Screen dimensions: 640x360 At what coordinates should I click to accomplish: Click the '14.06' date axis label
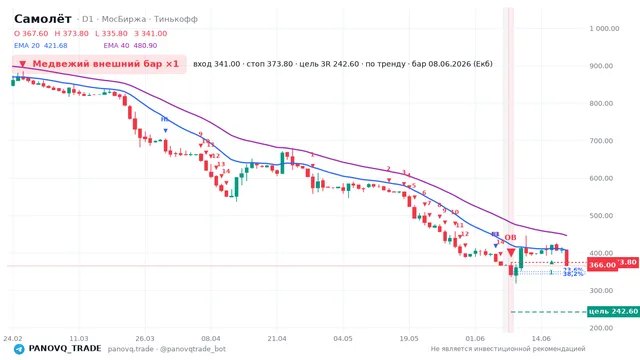click(x=541, y=338)
